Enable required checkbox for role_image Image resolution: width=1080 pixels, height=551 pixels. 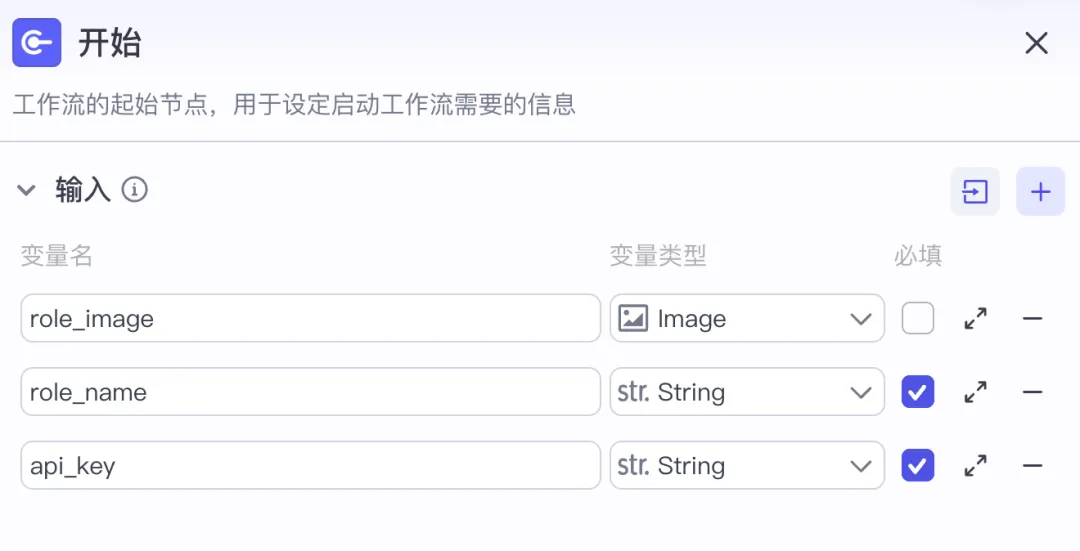tap(917, 318)
